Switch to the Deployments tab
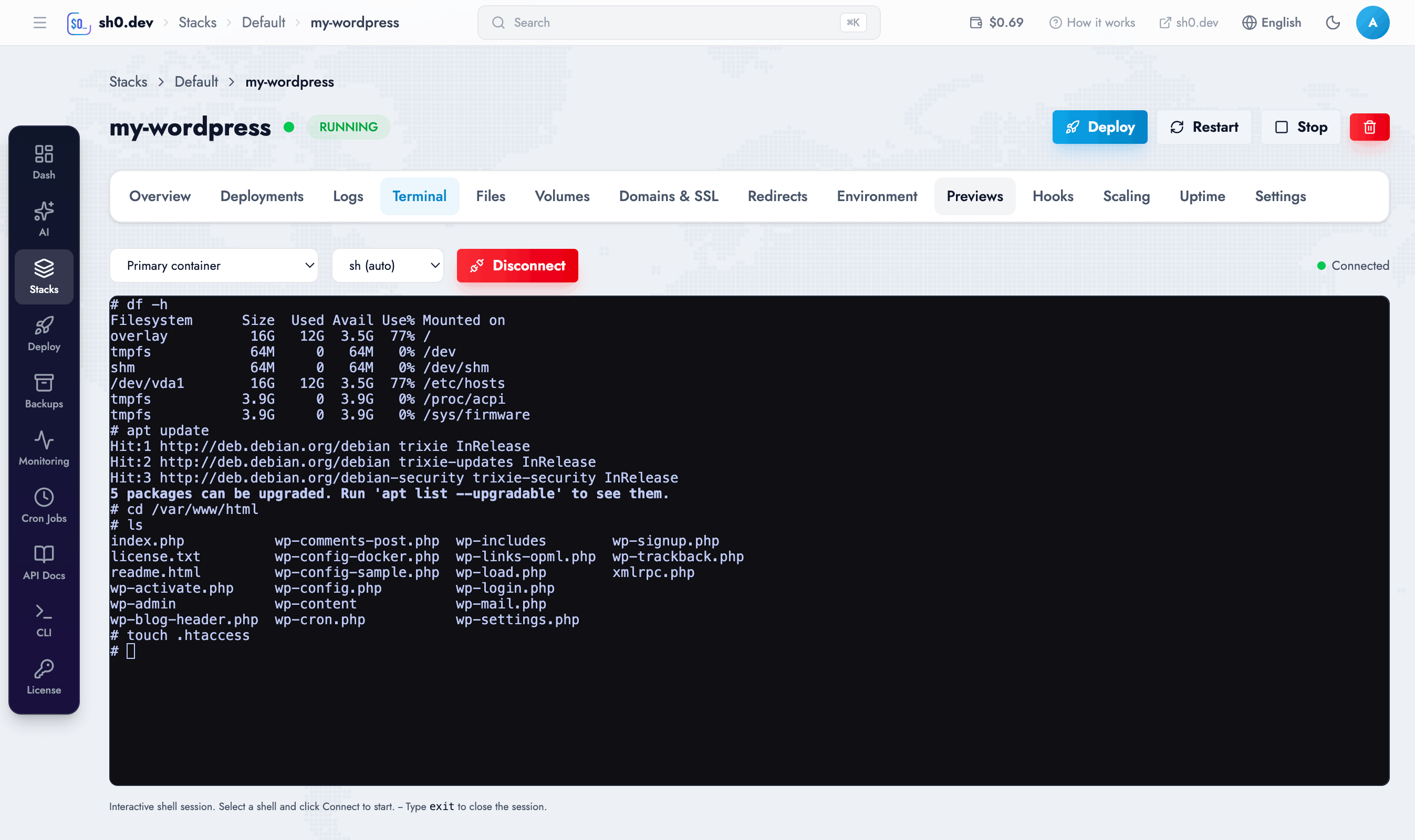The image size is (1415, 840). [262, 196]
